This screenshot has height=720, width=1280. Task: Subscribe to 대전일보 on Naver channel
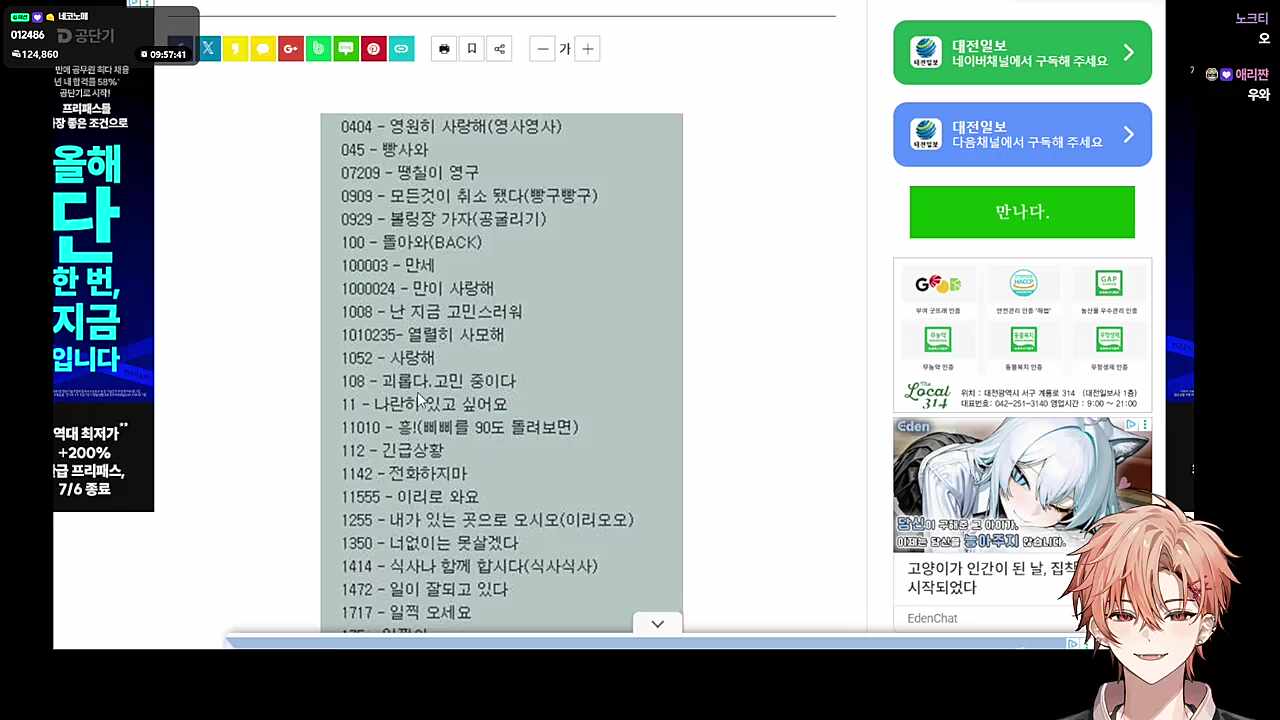(x=1022, y=52)
